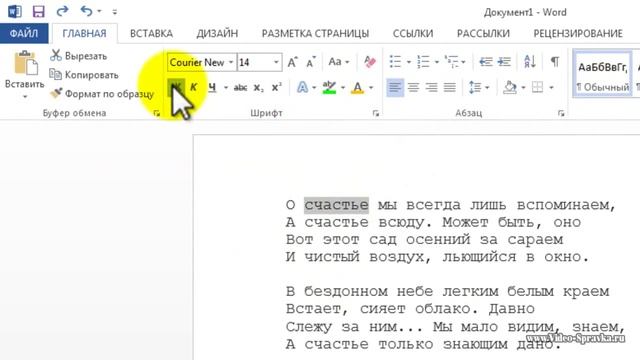
Task: Apply the green text highlight color
Action: [329, 87]
